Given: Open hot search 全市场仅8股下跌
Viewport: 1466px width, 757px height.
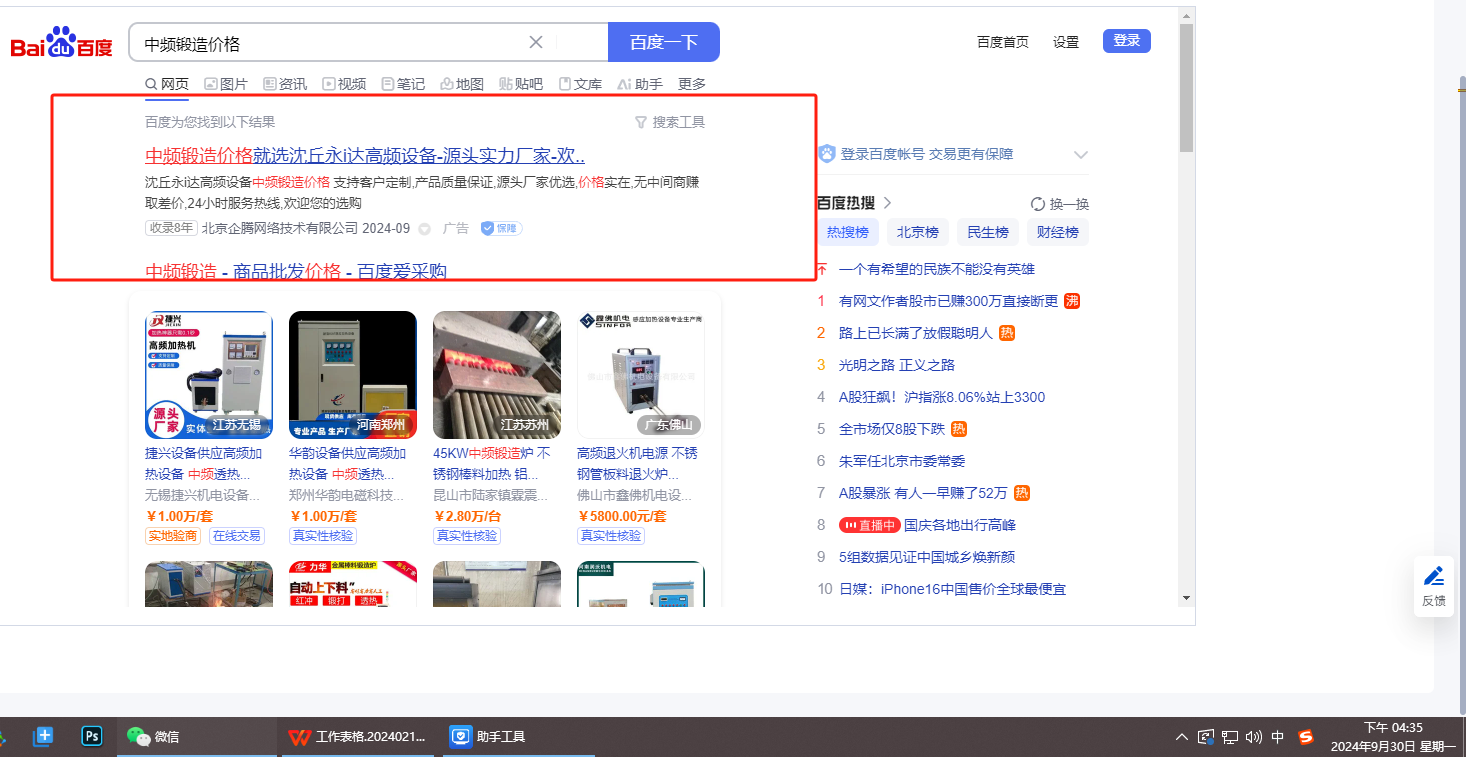Looking at the screenshot, I should coord(892,429).
